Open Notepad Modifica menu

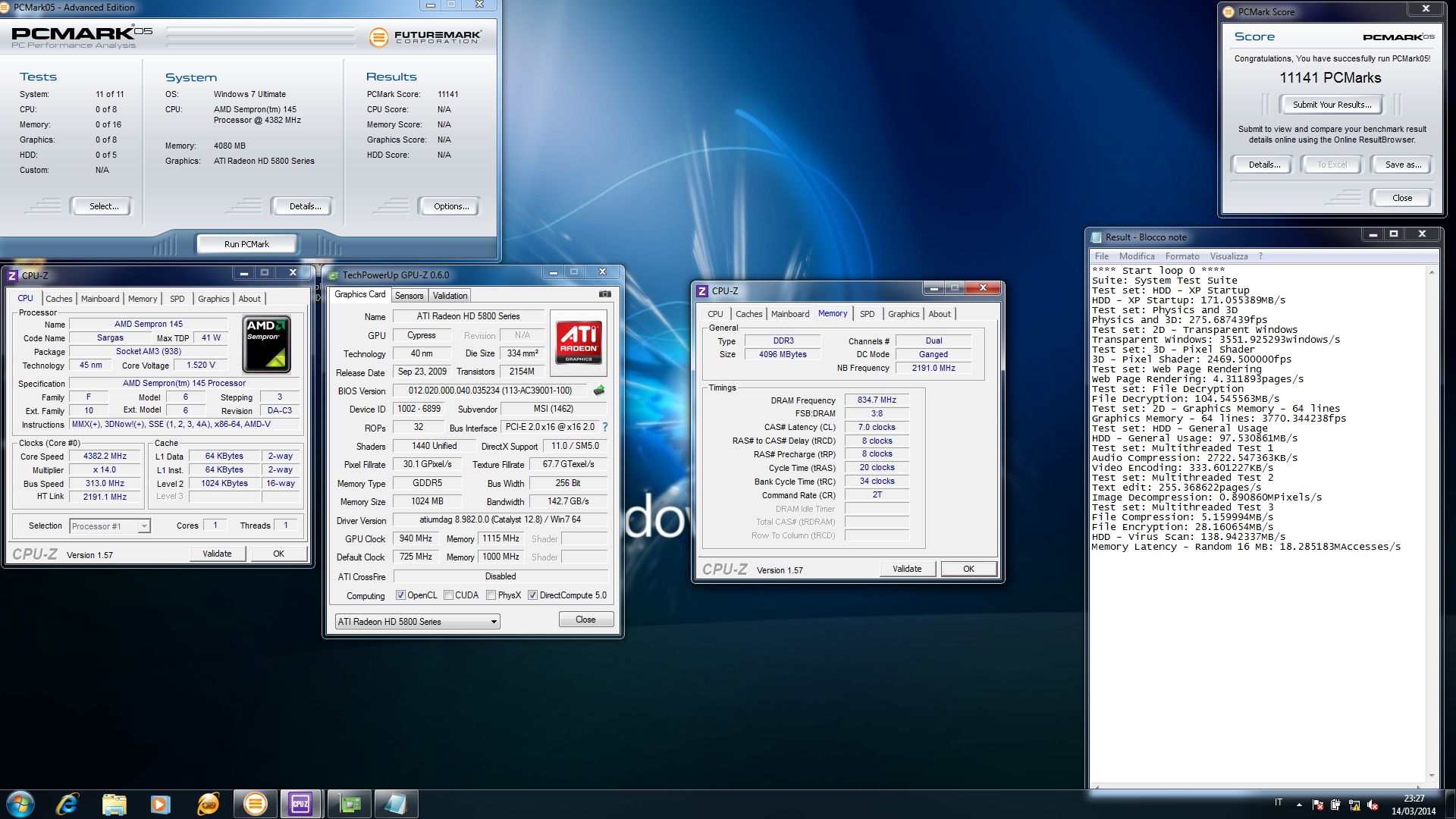(x=1137, y=256)
